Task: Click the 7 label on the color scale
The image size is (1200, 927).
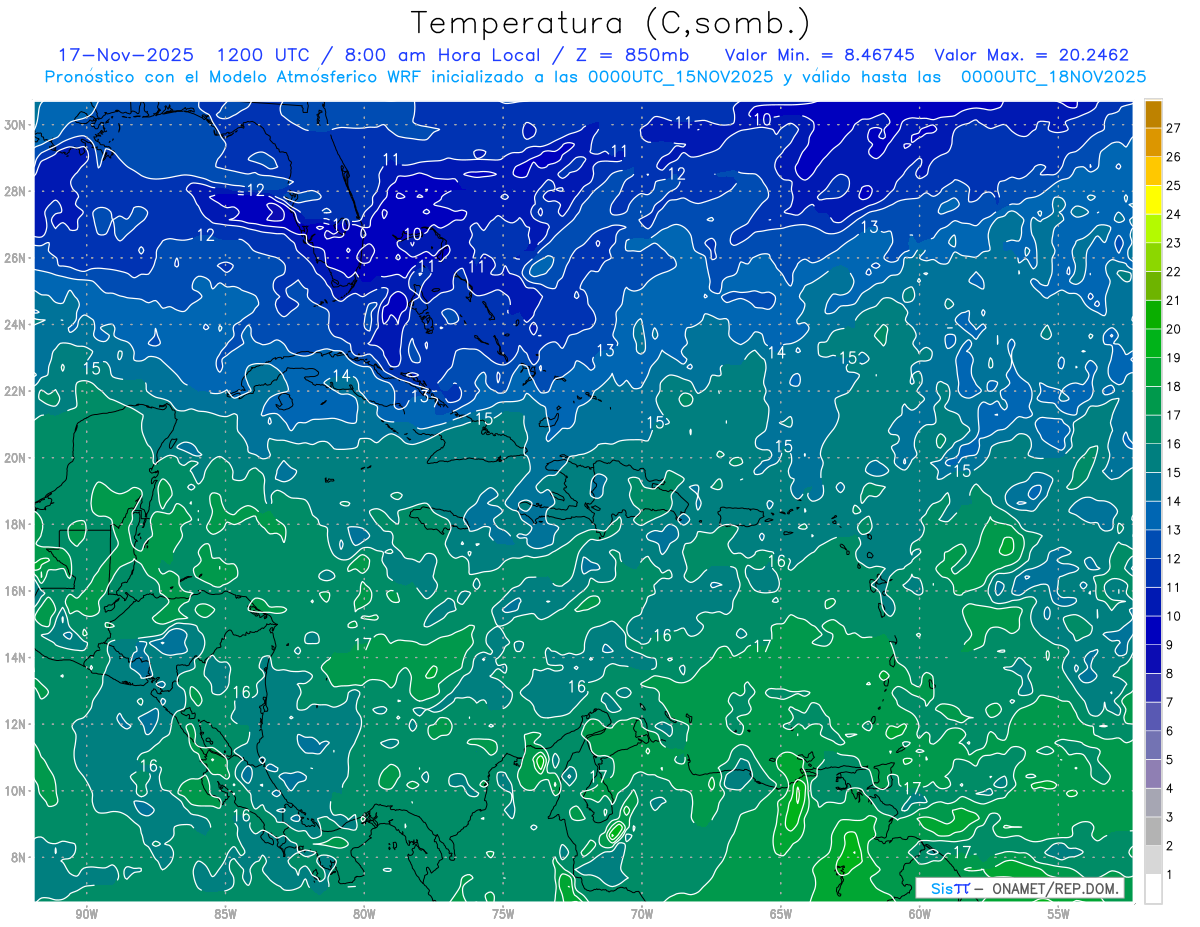Action: pyautogui.click(x=1170, y=702)
